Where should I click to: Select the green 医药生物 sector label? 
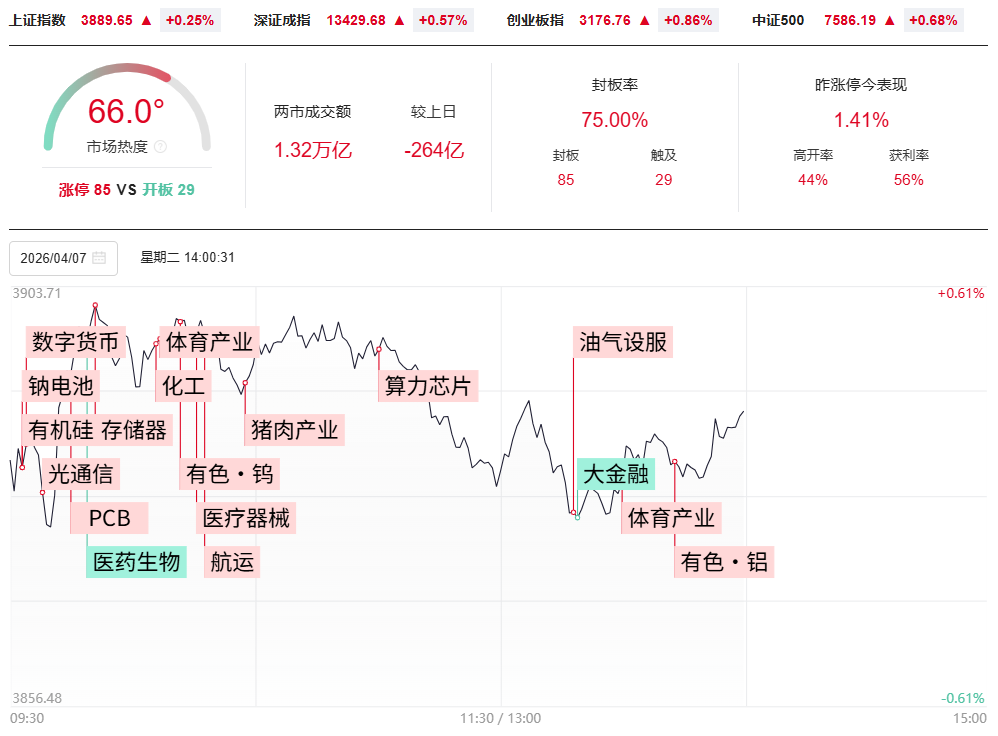tap(137, 562)
